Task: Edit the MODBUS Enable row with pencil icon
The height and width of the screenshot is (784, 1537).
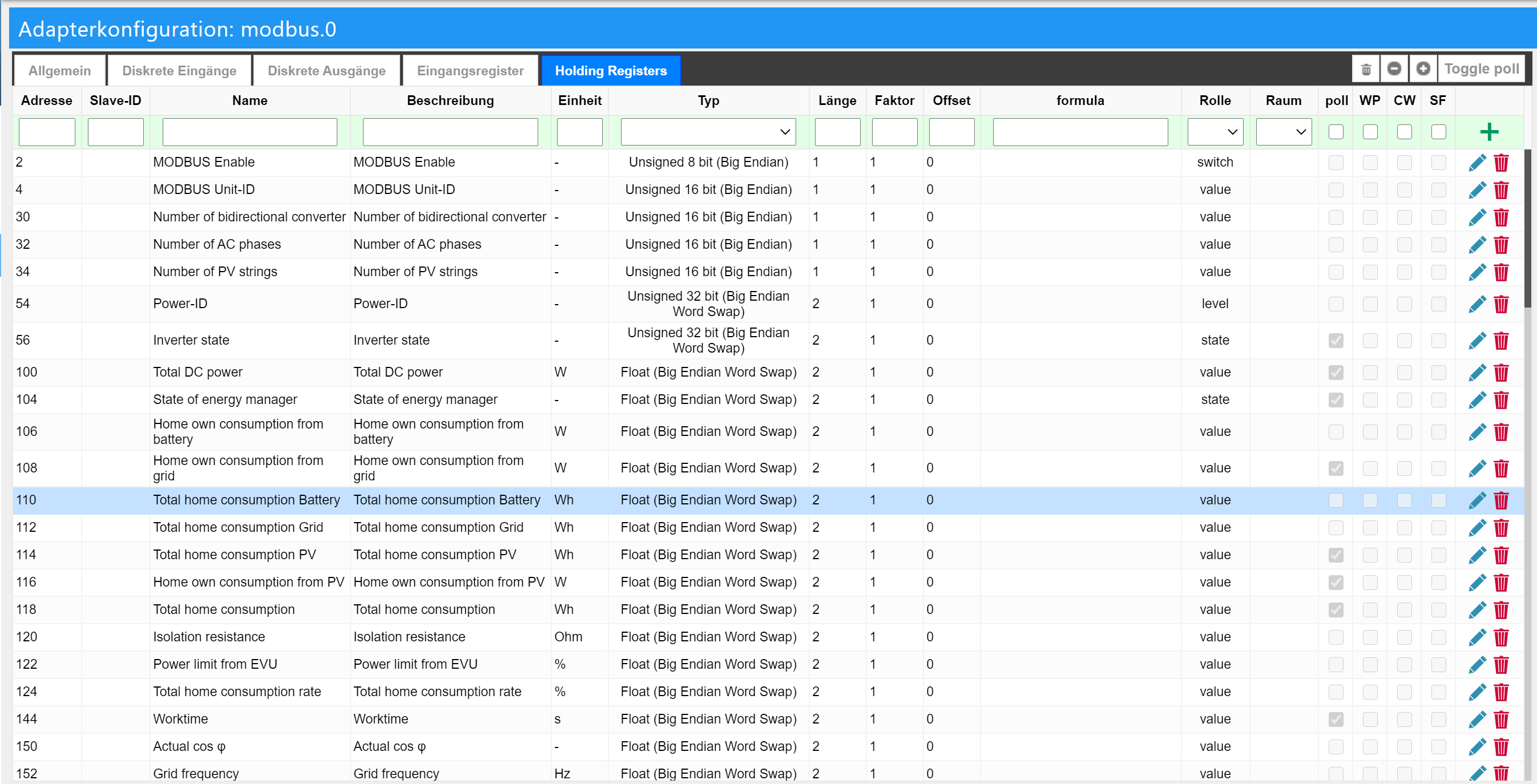Action: [x=1477, y=162]
